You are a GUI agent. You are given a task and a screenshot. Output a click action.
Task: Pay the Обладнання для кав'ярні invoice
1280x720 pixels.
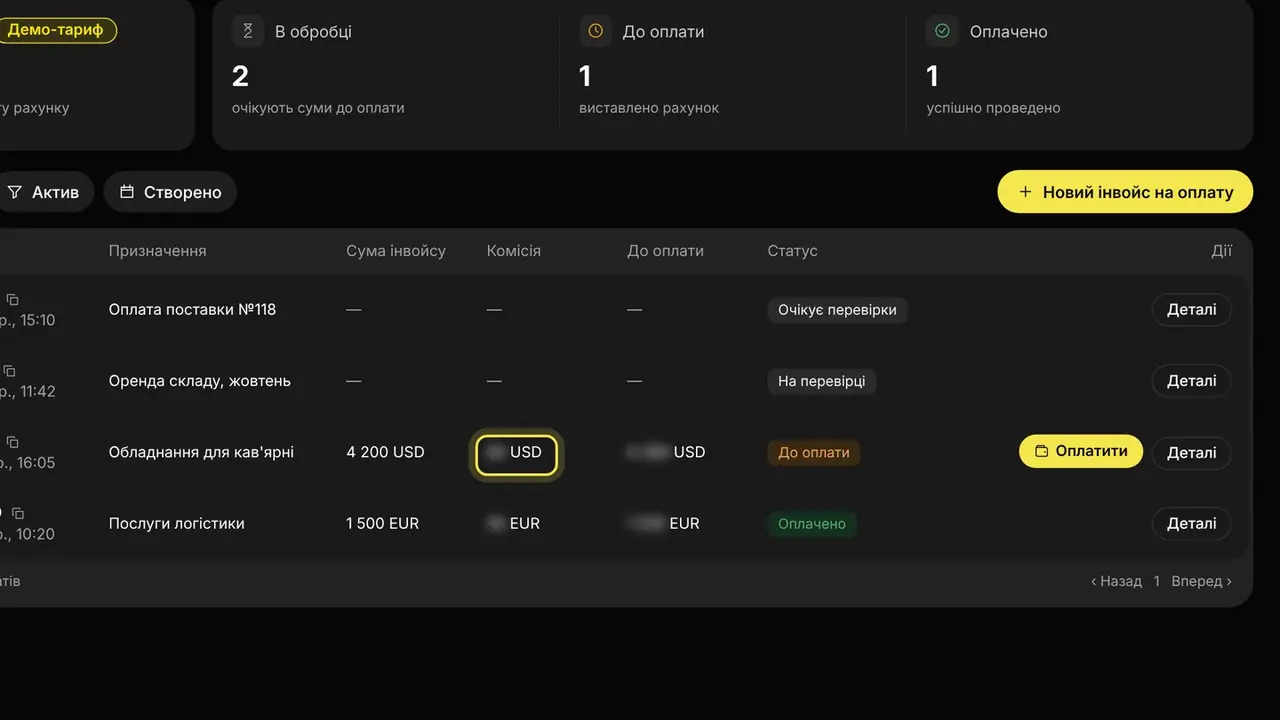pos(1081,451)
